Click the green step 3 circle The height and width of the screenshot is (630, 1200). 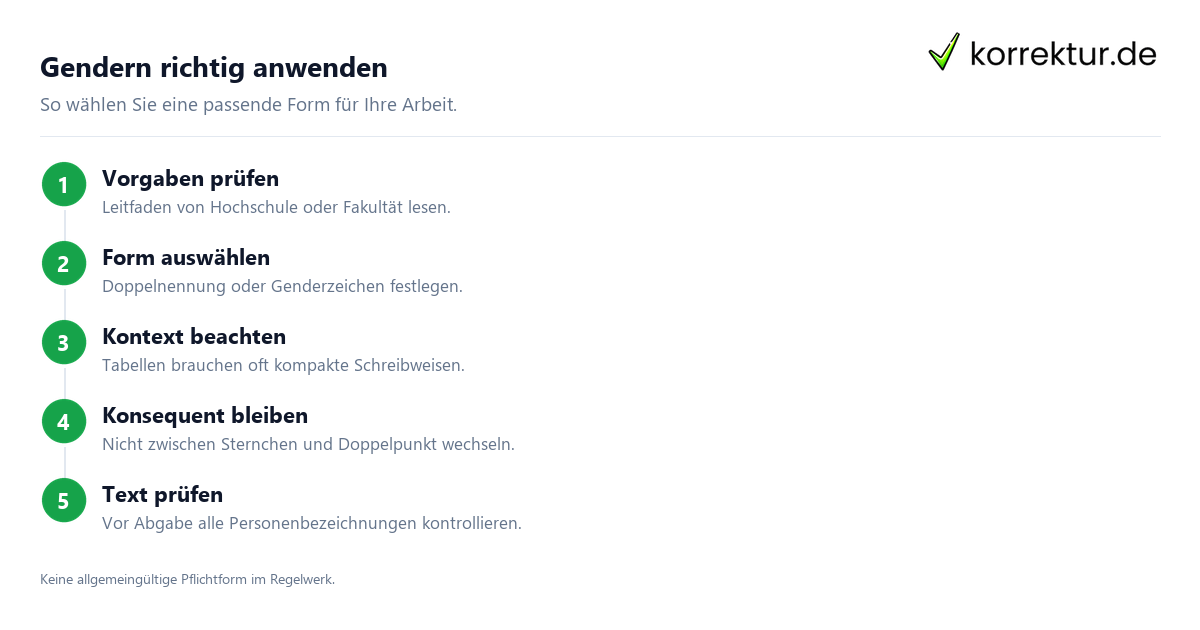tap(64, 343)
